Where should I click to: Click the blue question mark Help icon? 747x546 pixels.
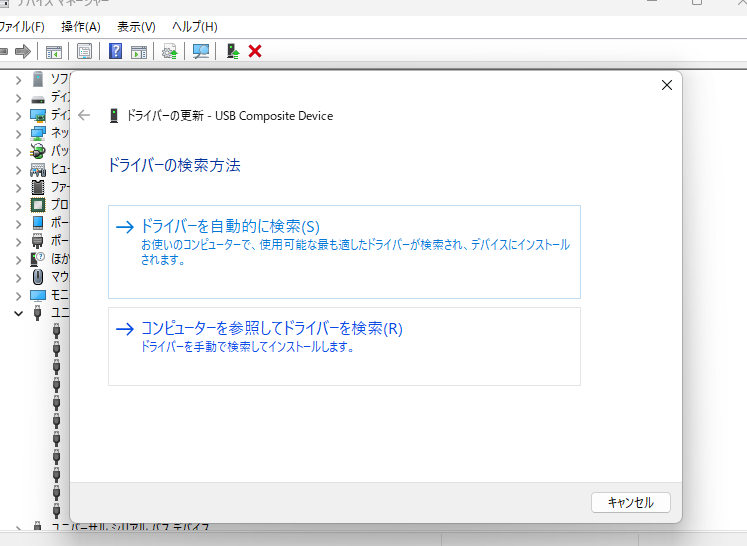[x=115, y=51]
